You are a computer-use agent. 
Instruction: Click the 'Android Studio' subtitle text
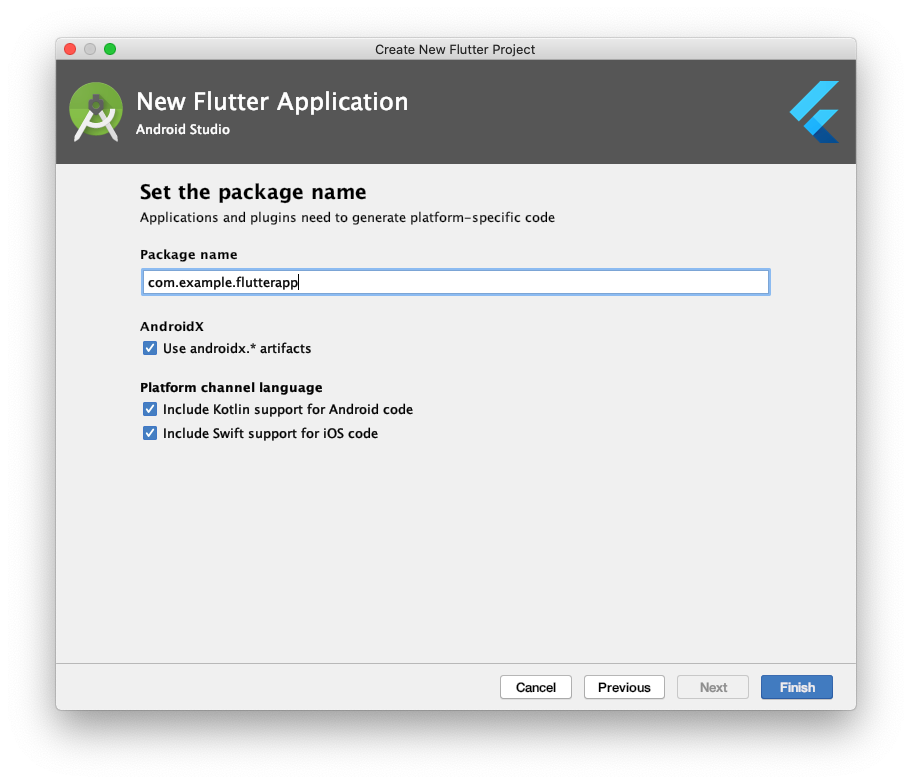[x=183, y=129]
